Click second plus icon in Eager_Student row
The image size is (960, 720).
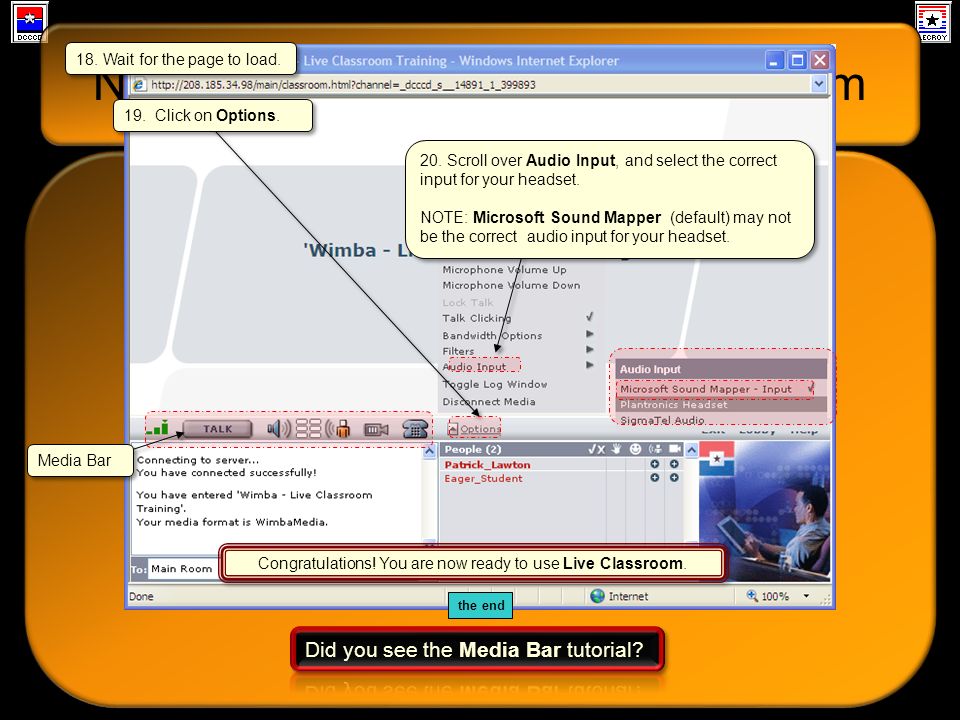tap(674, 478)
